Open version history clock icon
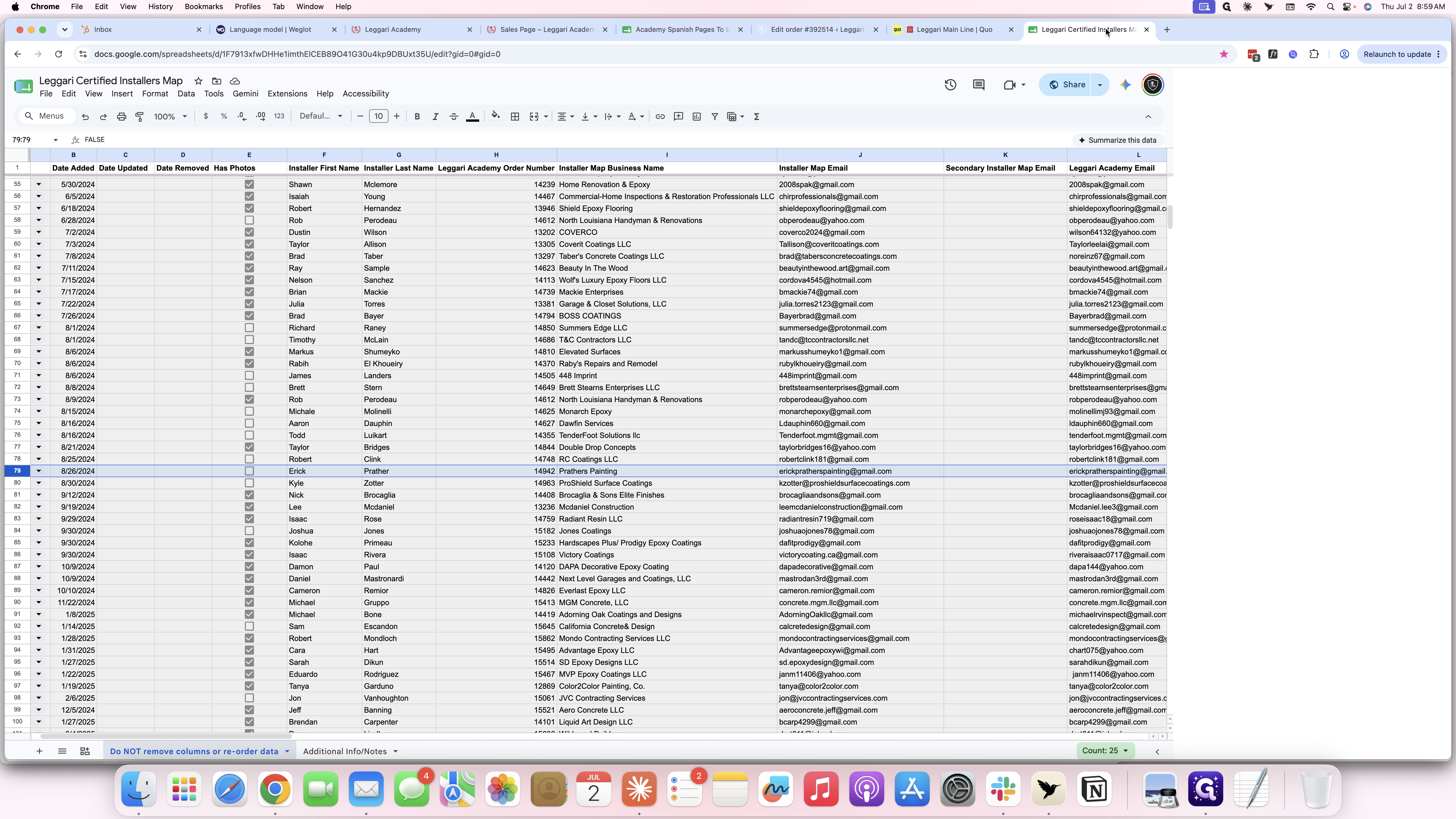 click(950, 85)
